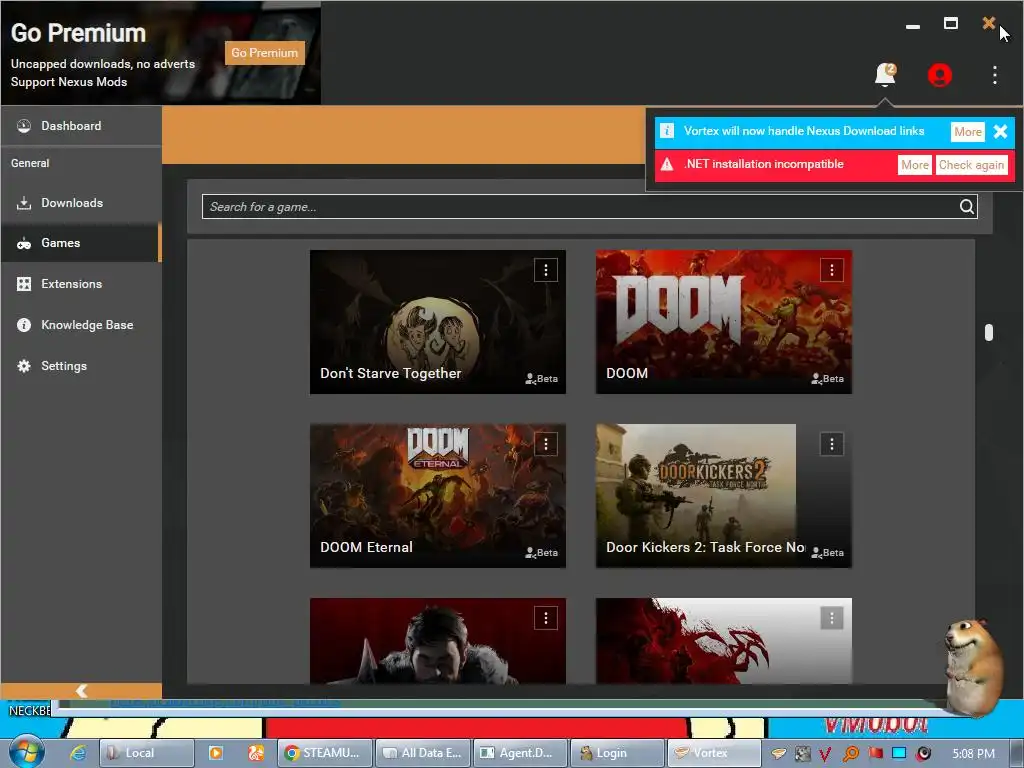Select the DOOM game thumbnail
Viewport: 1024px width, 768px height.
[724, 322]
